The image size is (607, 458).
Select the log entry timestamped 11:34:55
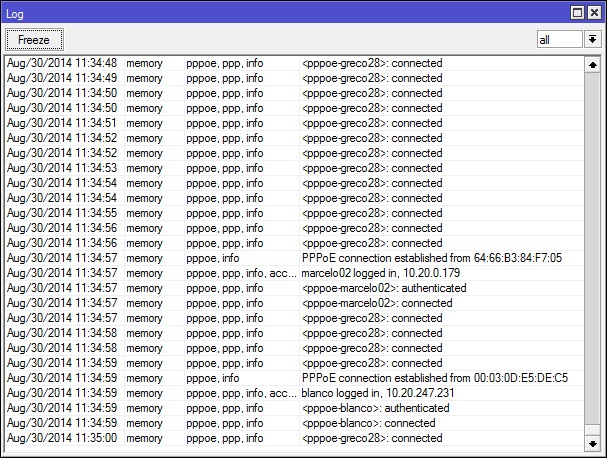[x=295, y=213]
